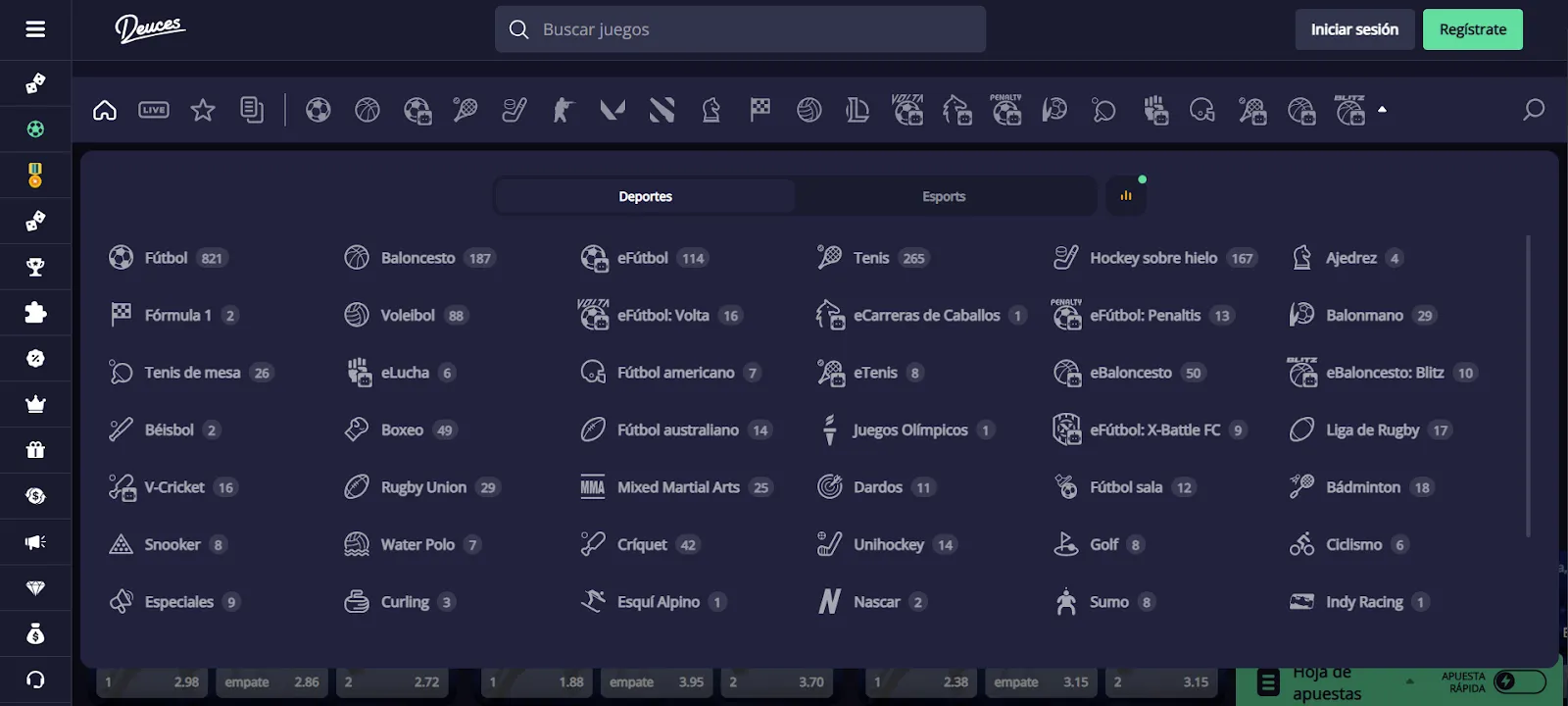The width and height of the screenshot is (1568, 706).
Task: Open the Fútbol category link
Action: click(165, 258)
